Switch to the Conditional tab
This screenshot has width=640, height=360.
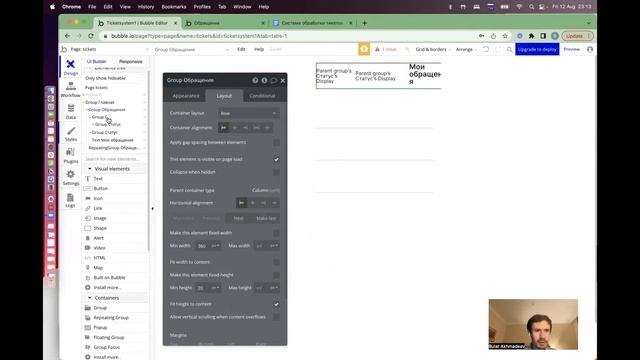tap(262, 96)
